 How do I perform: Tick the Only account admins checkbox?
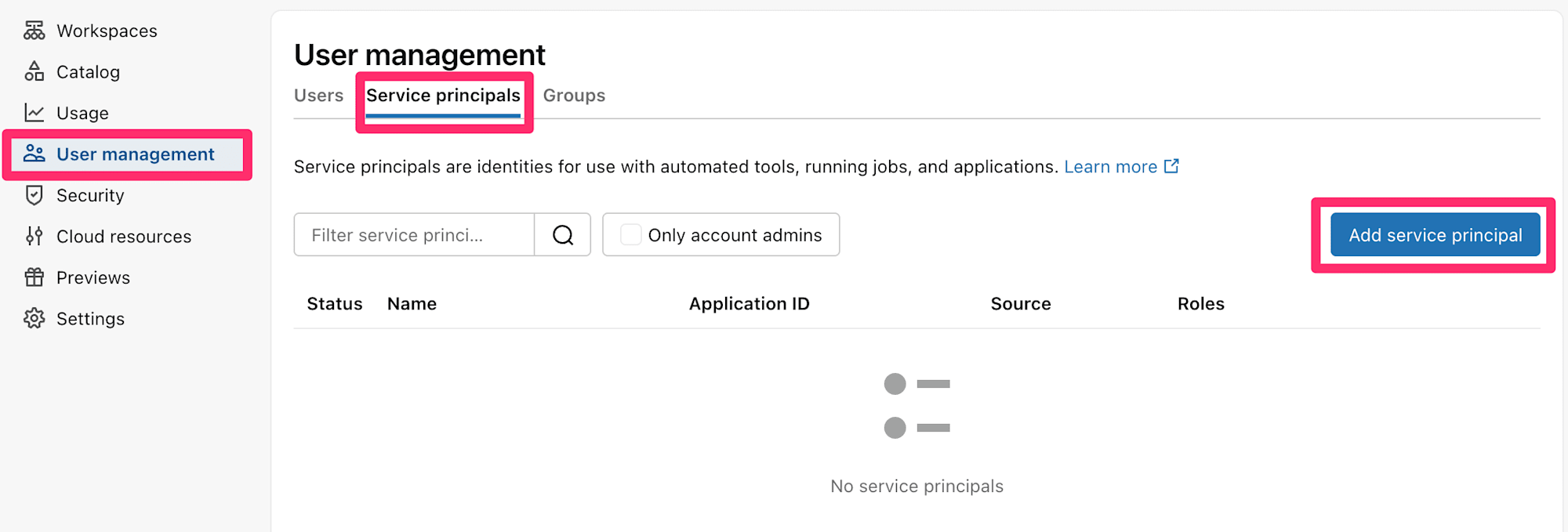point(630,235)
